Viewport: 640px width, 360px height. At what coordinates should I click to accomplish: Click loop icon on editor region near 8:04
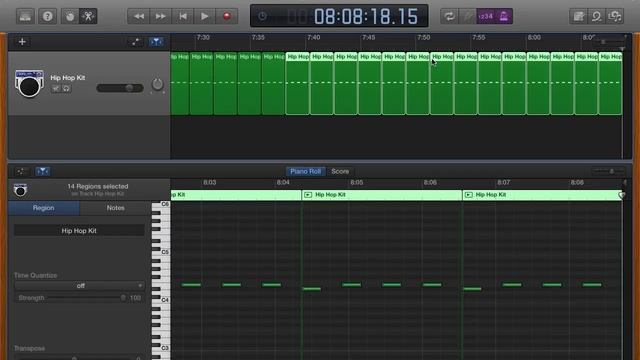pos(308,195)
